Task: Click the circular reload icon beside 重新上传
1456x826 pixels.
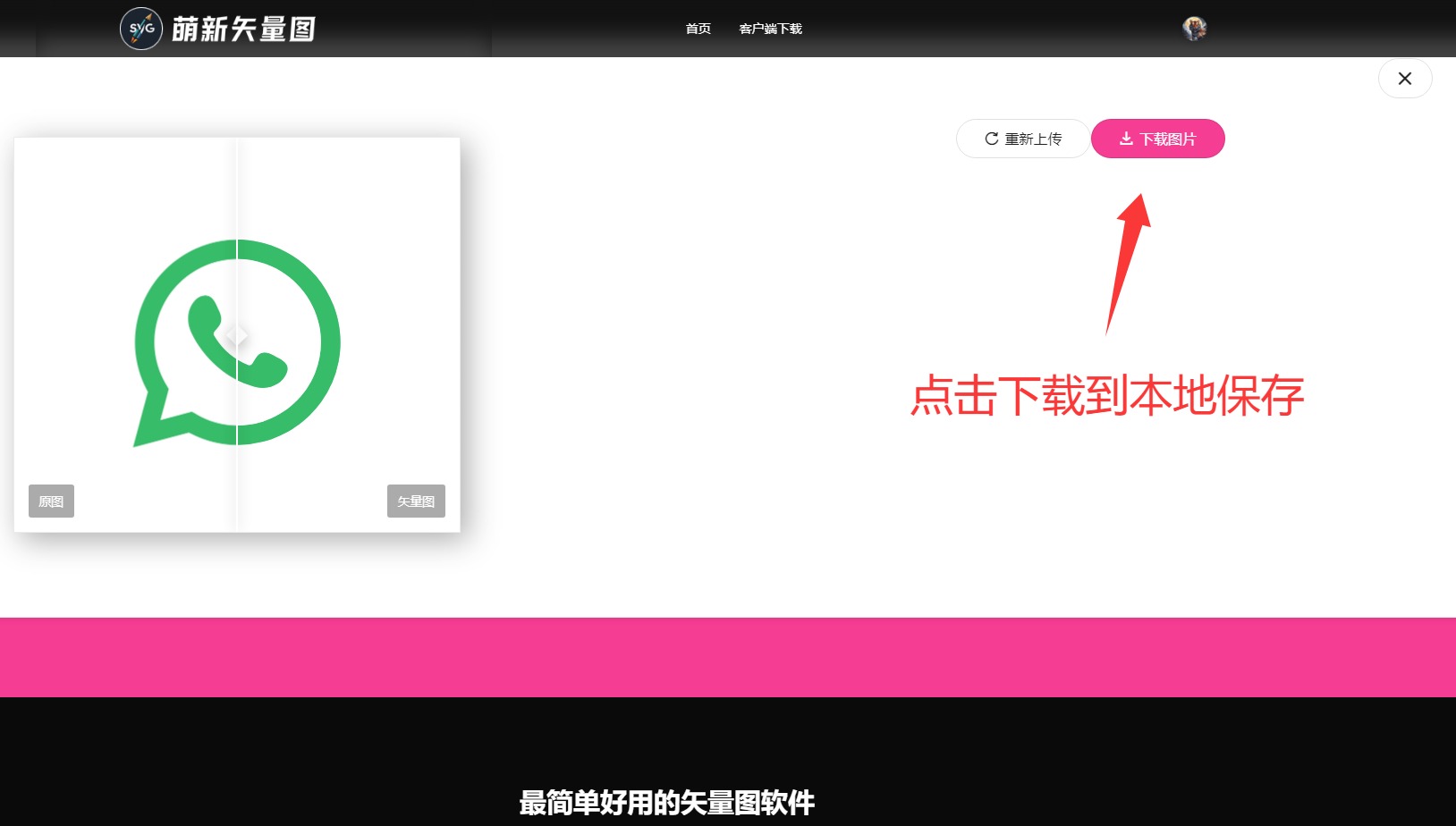Action: tap(991, 139)
